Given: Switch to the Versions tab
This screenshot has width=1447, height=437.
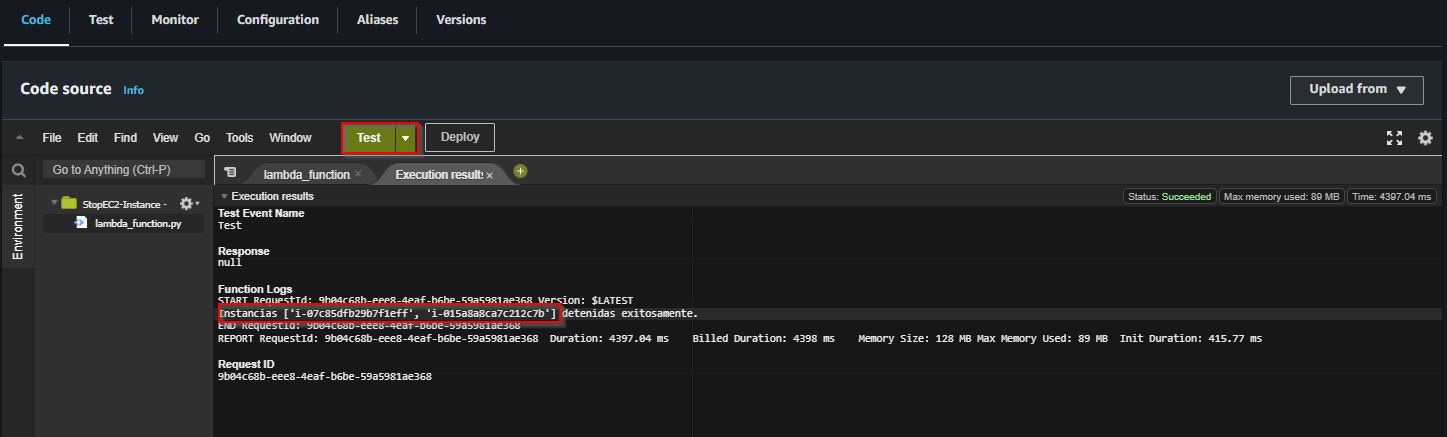Looking at the screenshot, I should coord(461,20).
